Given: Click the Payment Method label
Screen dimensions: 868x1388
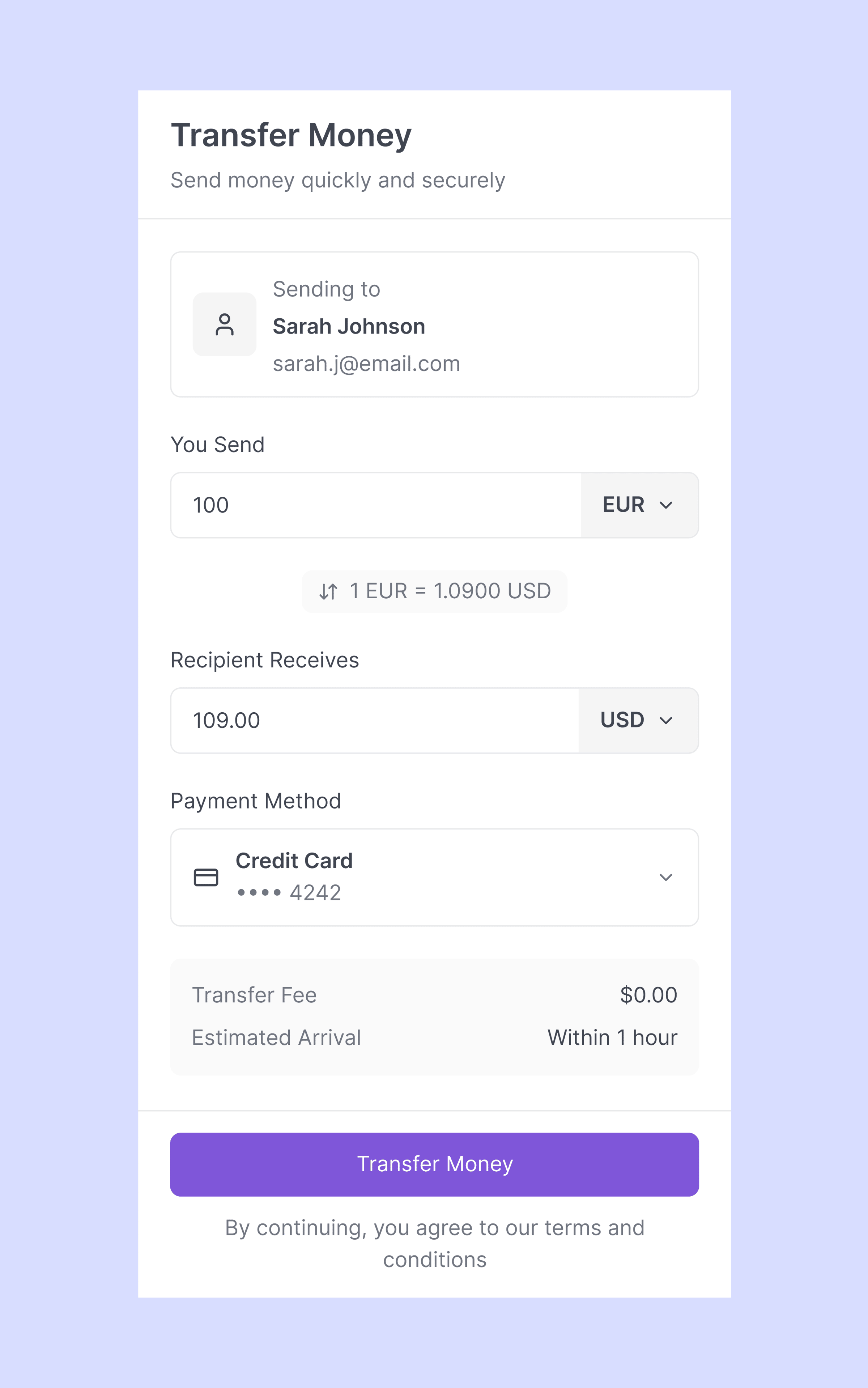Looking at the screenshot, I should pos(255,801).
